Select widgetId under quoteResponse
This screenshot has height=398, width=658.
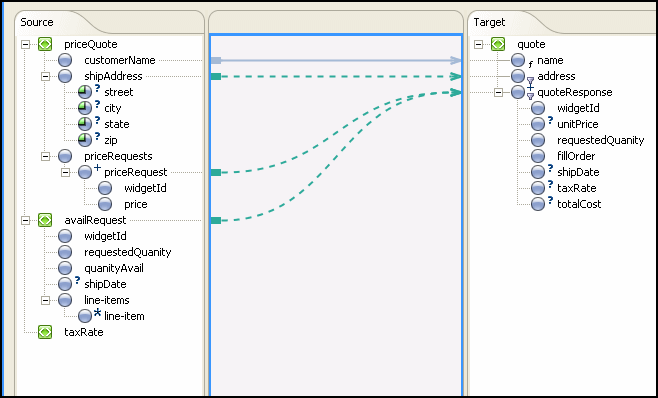click(578, 108)
